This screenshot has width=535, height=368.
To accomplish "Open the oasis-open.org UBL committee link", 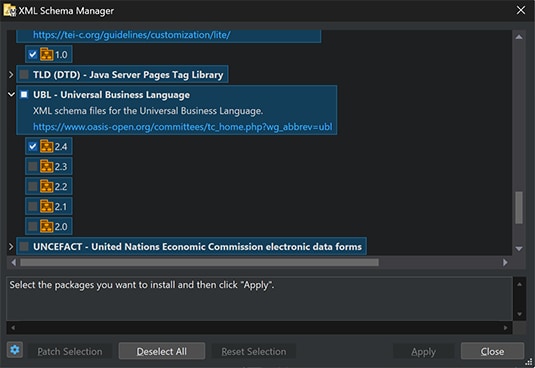I will (183, 127).
